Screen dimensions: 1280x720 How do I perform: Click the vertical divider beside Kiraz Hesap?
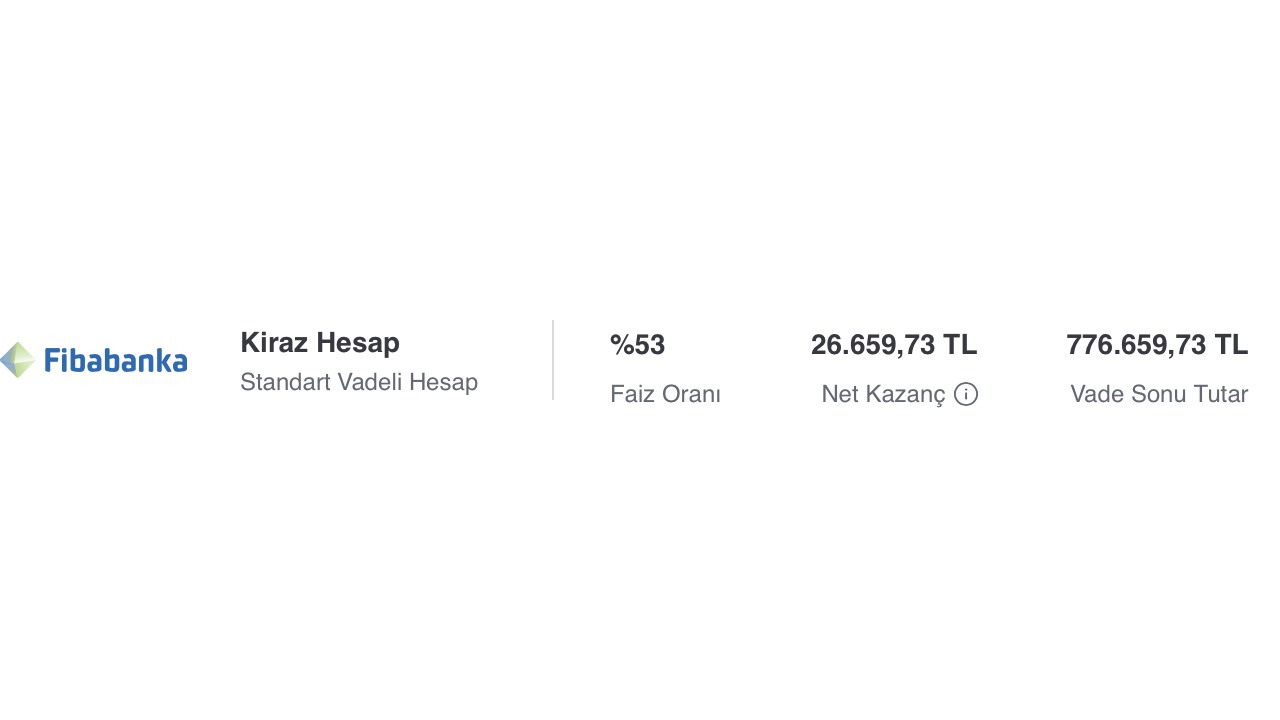[x=553, y=360]
